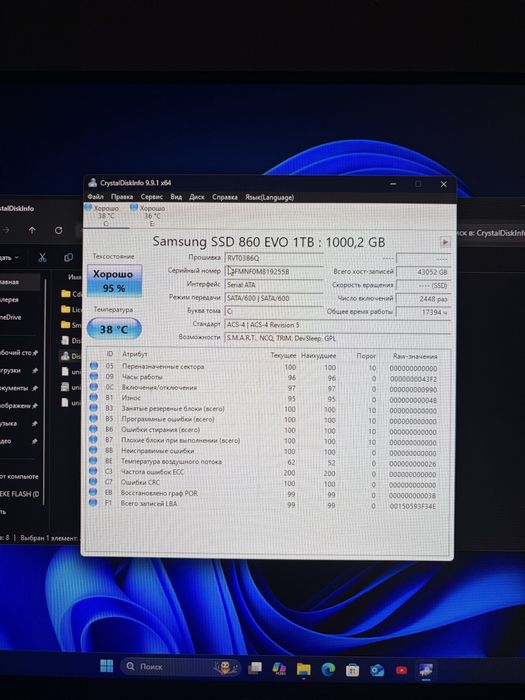Image resolution: width=525 pixels, height=700 pixels.
Task: Click the ID column header
Action: pos(109,354)
